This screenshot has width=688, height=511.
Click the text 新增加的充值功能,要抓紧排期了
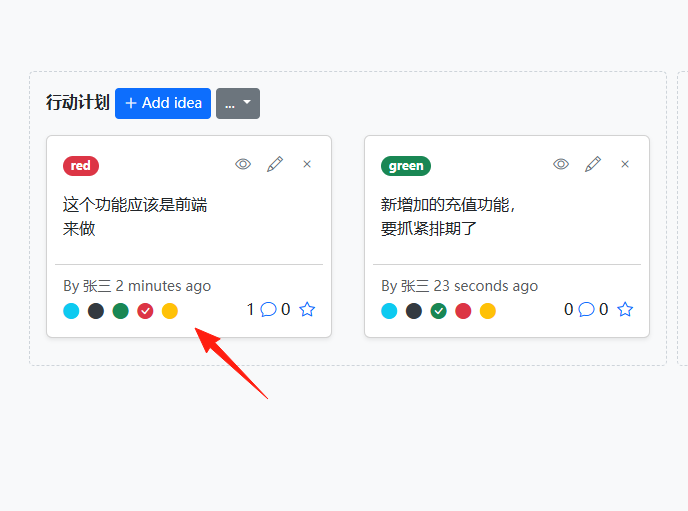[x=448, y=217]
